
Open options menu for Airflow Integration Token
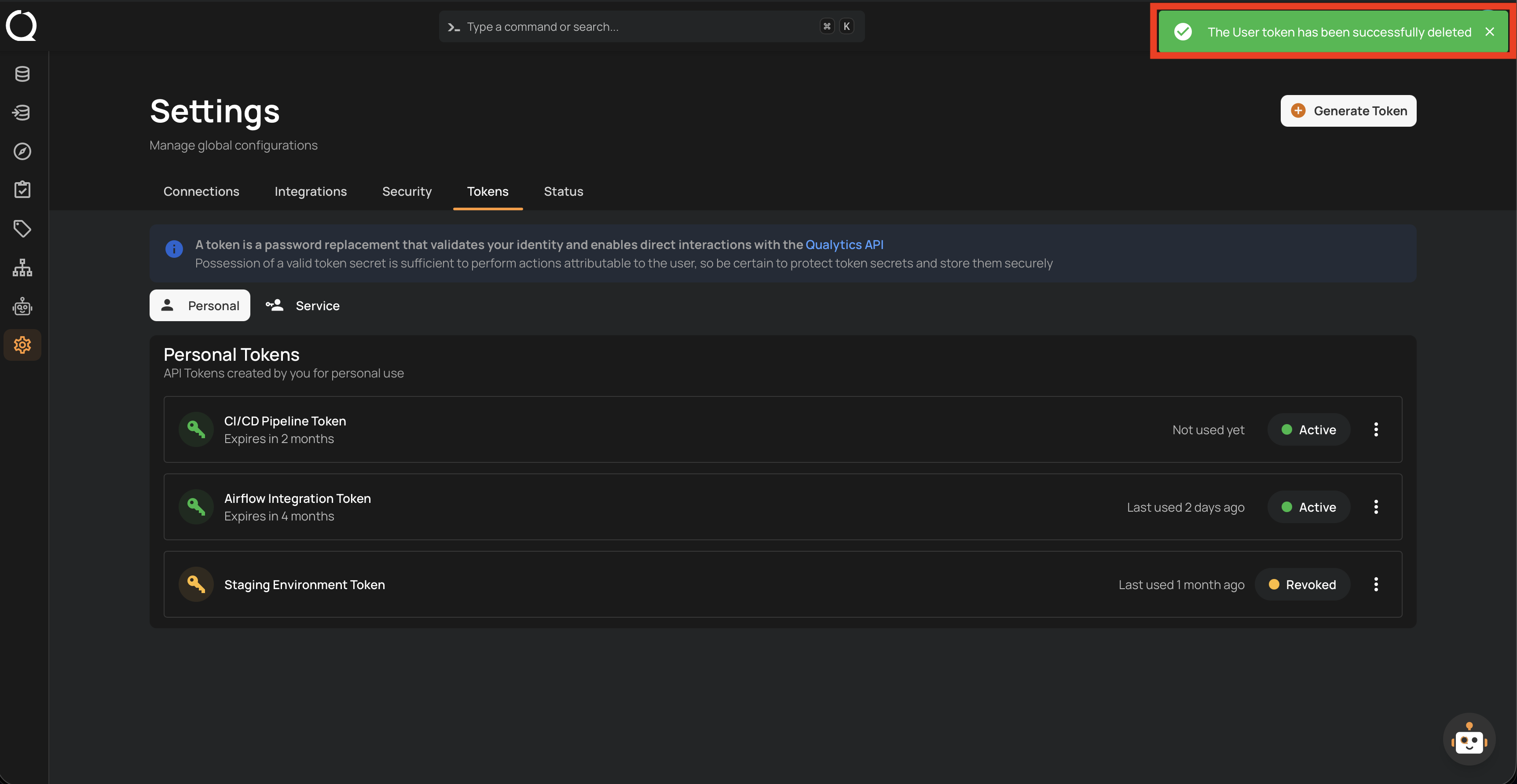[1376, 506]
